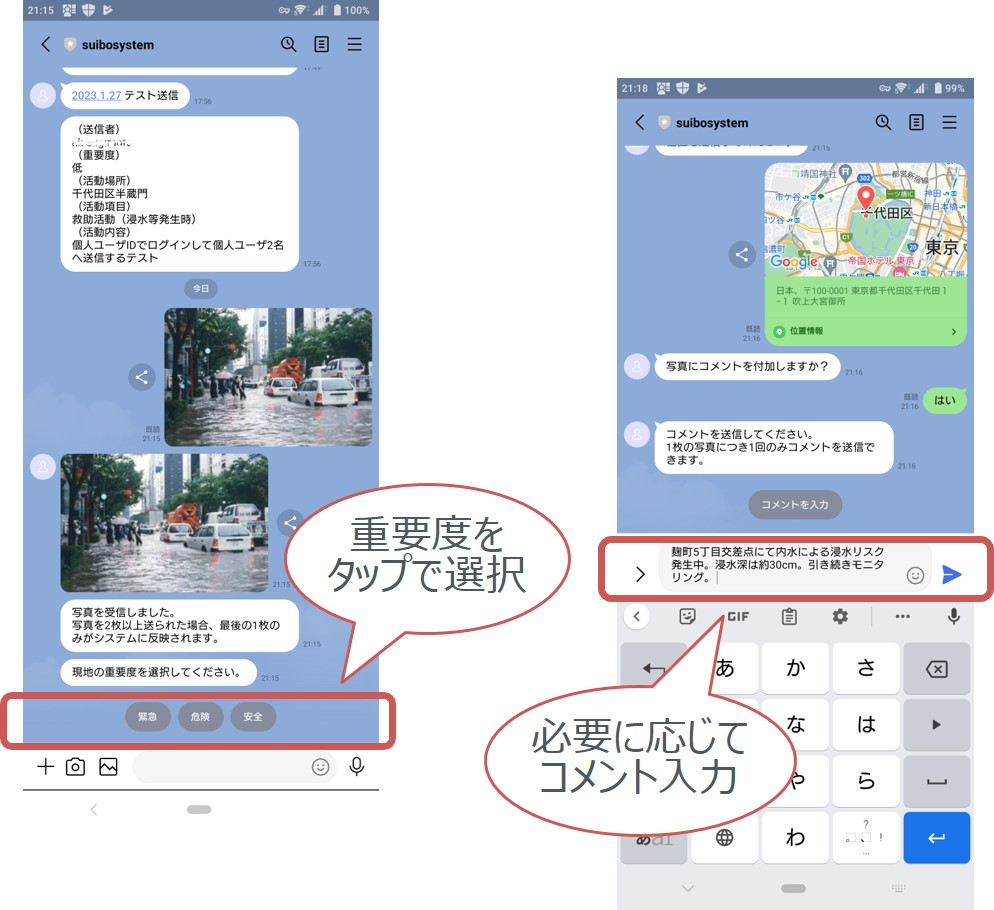Open plus attachment menu in left chat
This screenshot has width=994, height=910.
[45, 767]
